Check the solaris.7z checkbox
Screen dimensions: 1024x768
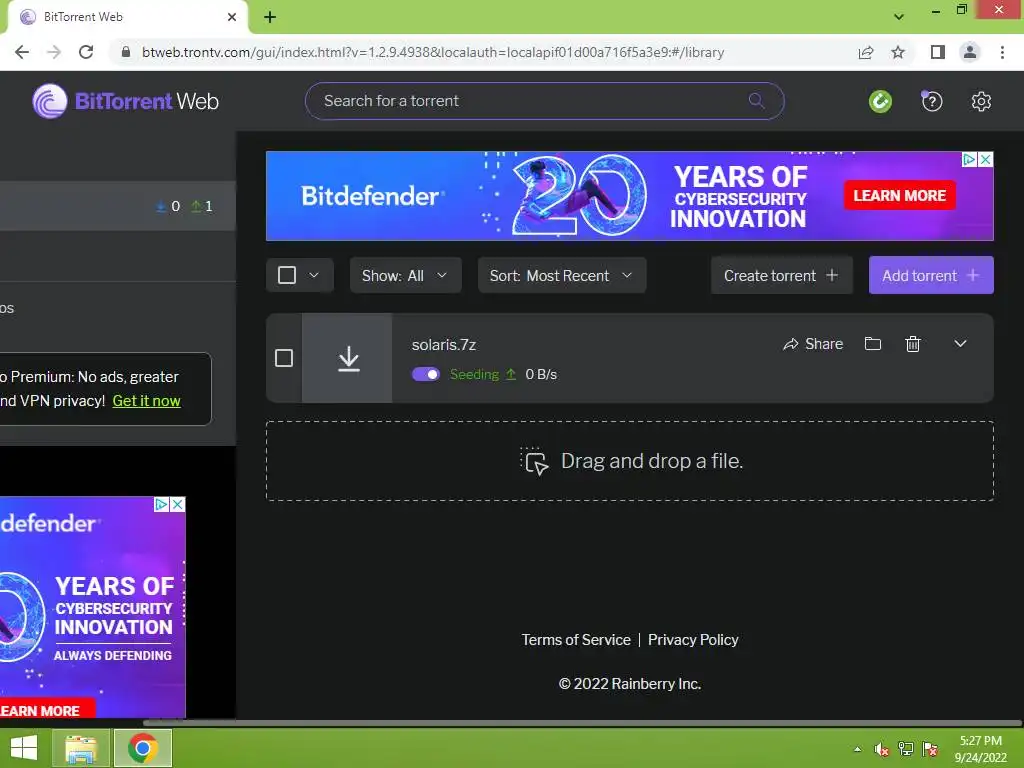point(284,358)
